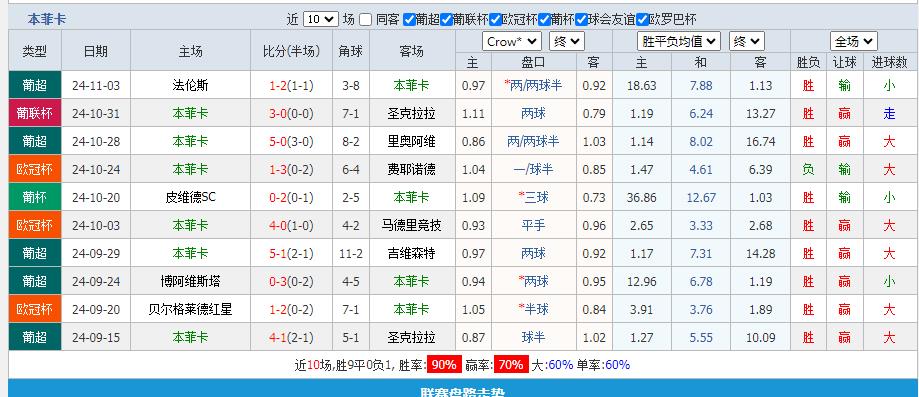Open the 5-1(2-1) match score
Screen dimensions: 919x397
coord(291,254)
